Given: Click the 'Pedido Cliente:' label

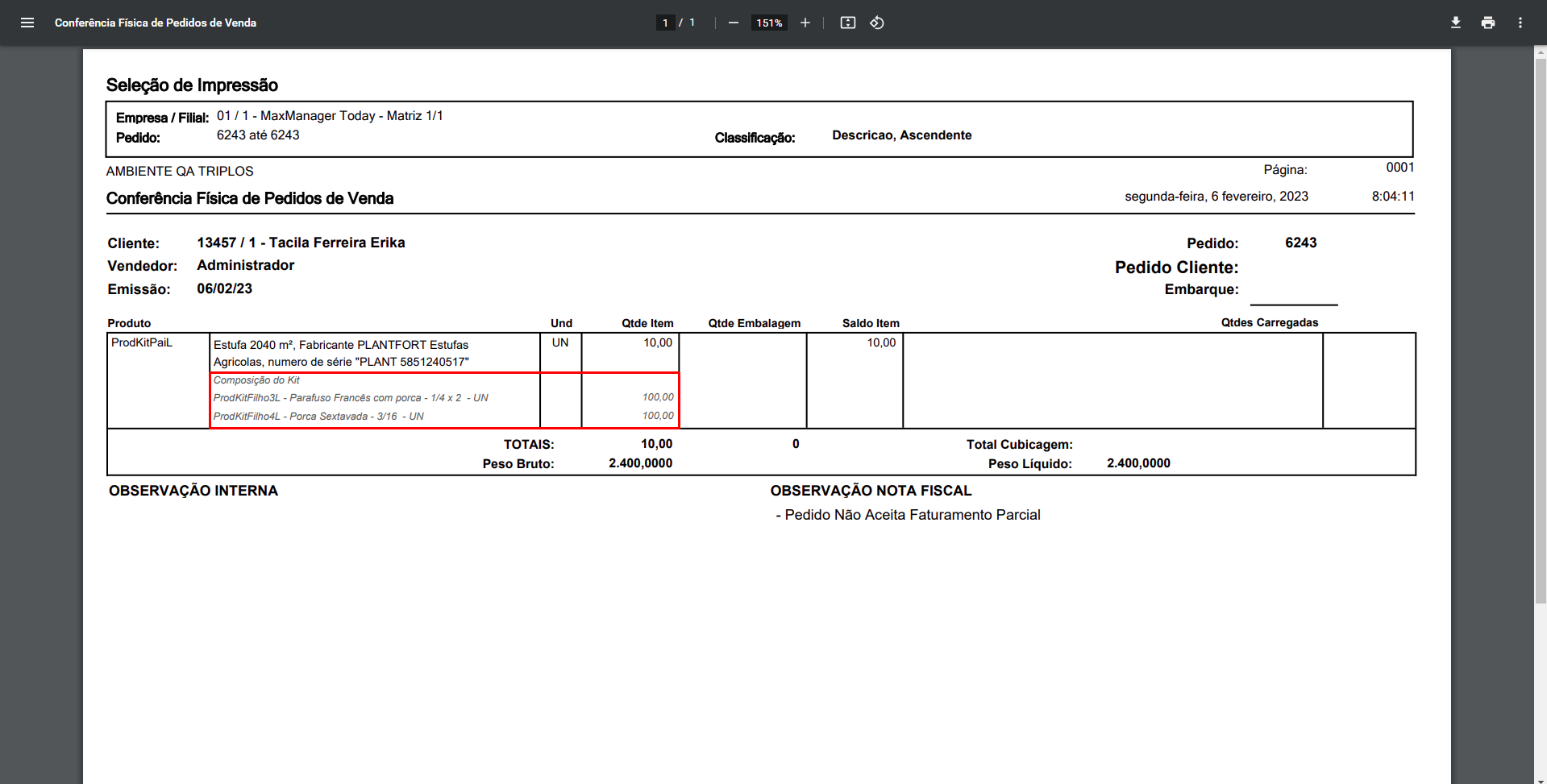Looking at the screenshot, I should [1176, 268].
